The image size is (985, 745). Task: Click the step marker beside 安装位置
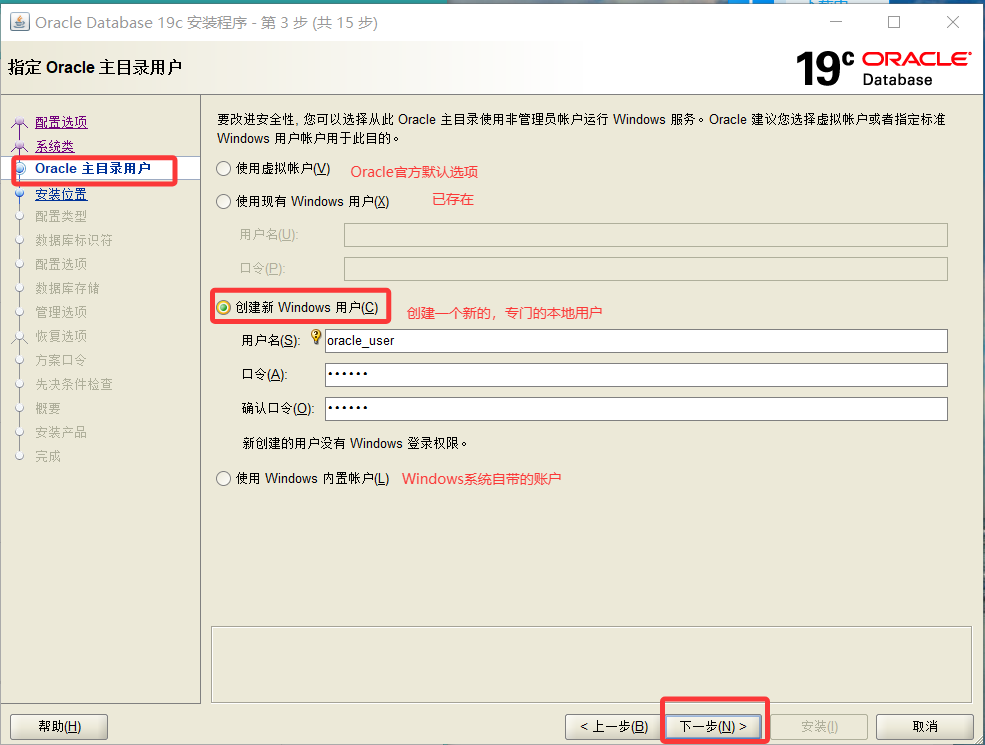[19, 194]
